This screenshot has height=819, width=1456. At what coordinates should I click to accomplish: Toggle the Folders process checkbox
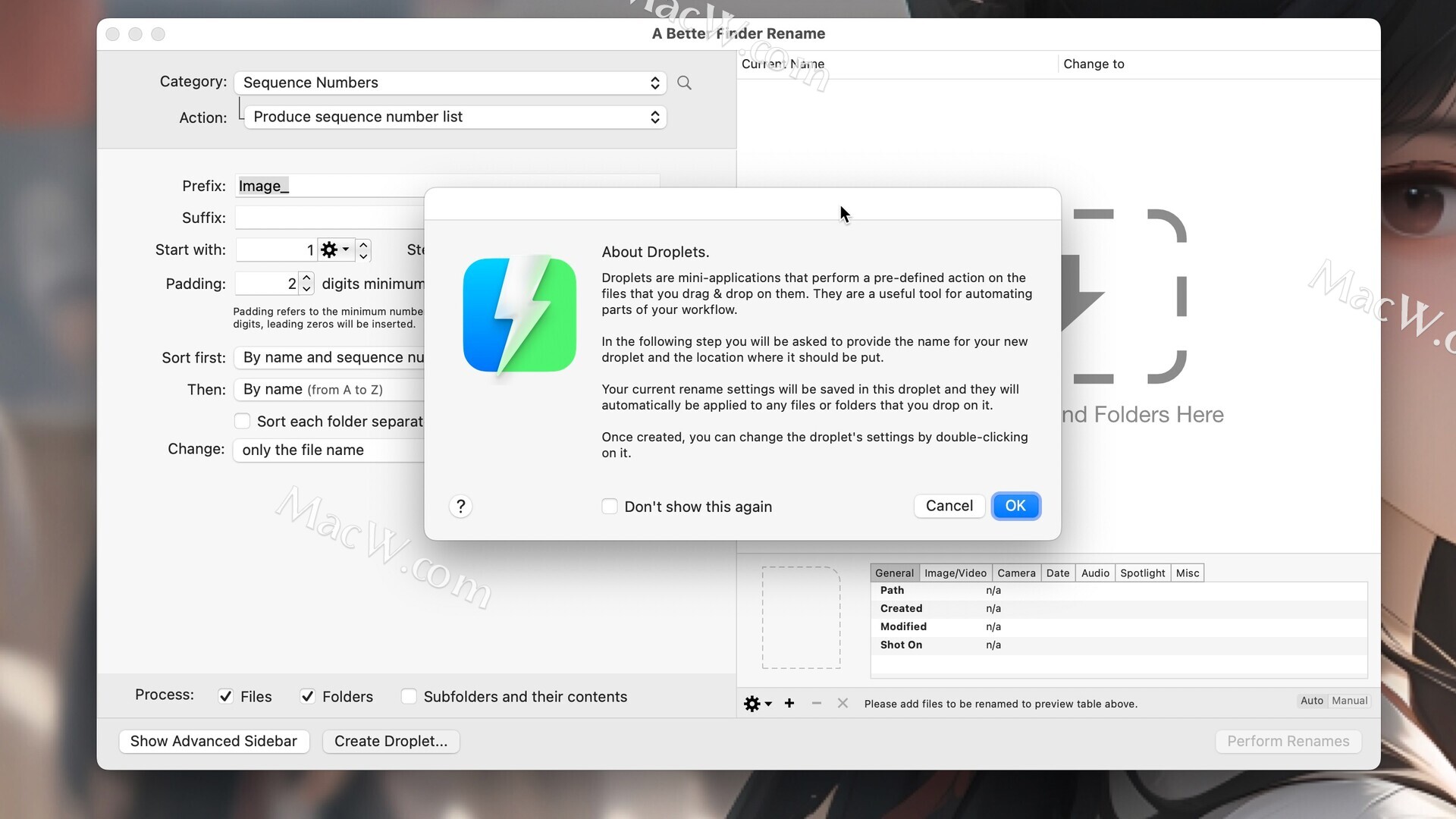pos(307,696)
